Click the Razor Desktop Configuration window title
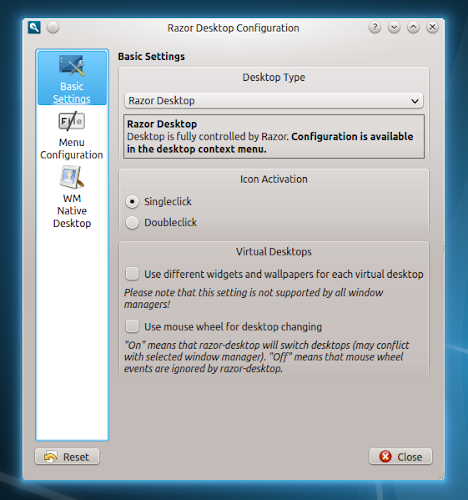The height and width of the screenshot is (500, 468). (233, 28)
